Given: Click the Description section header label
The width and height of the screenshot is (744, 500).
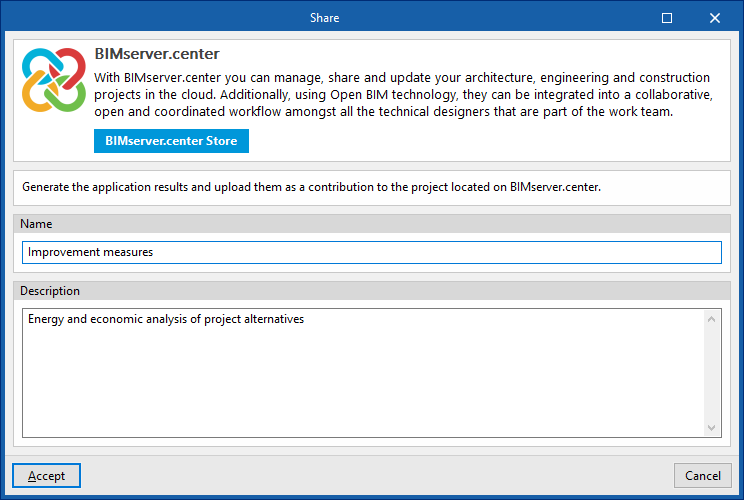Looking at the screenshot, I should click(x=50, y=291).
